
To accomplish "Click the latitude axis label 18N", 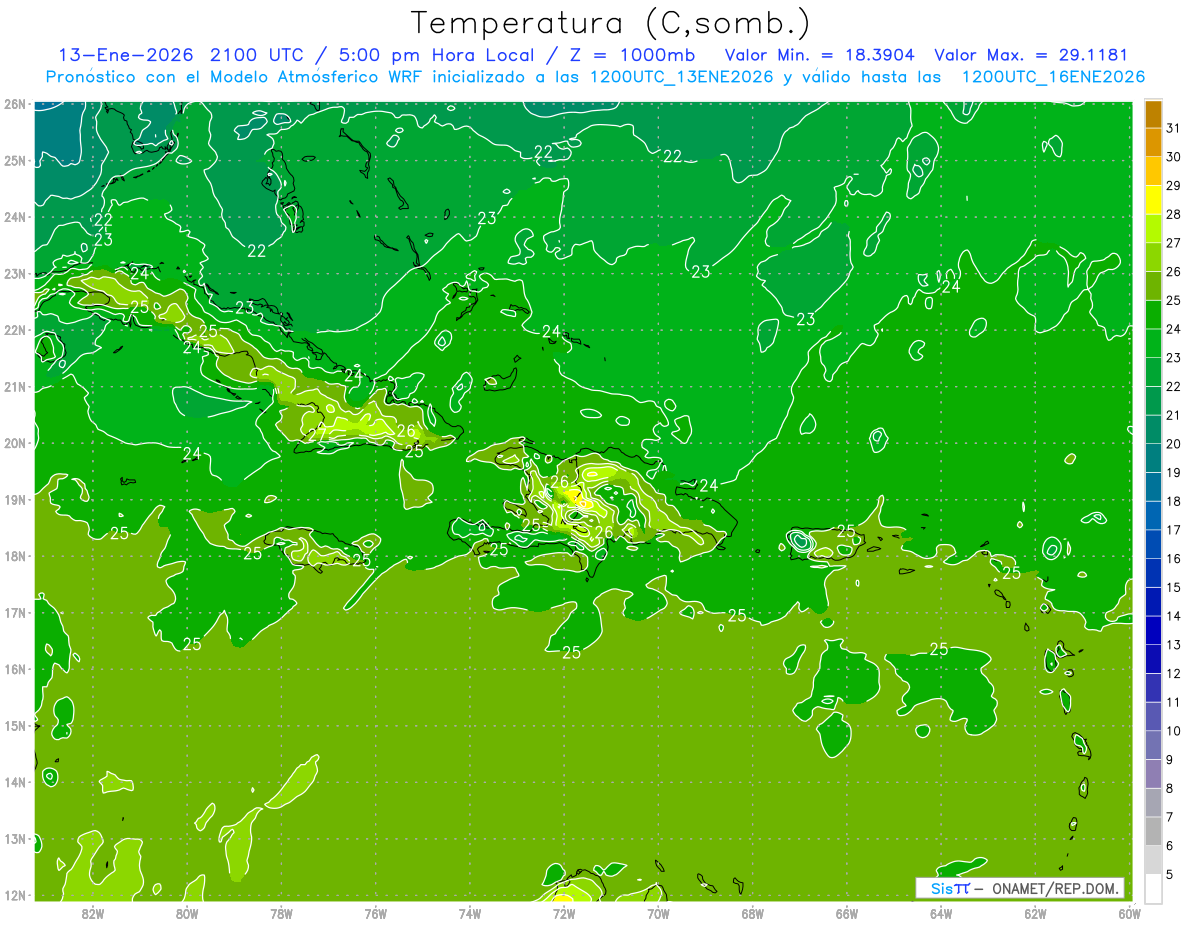I will pos(15,557).
